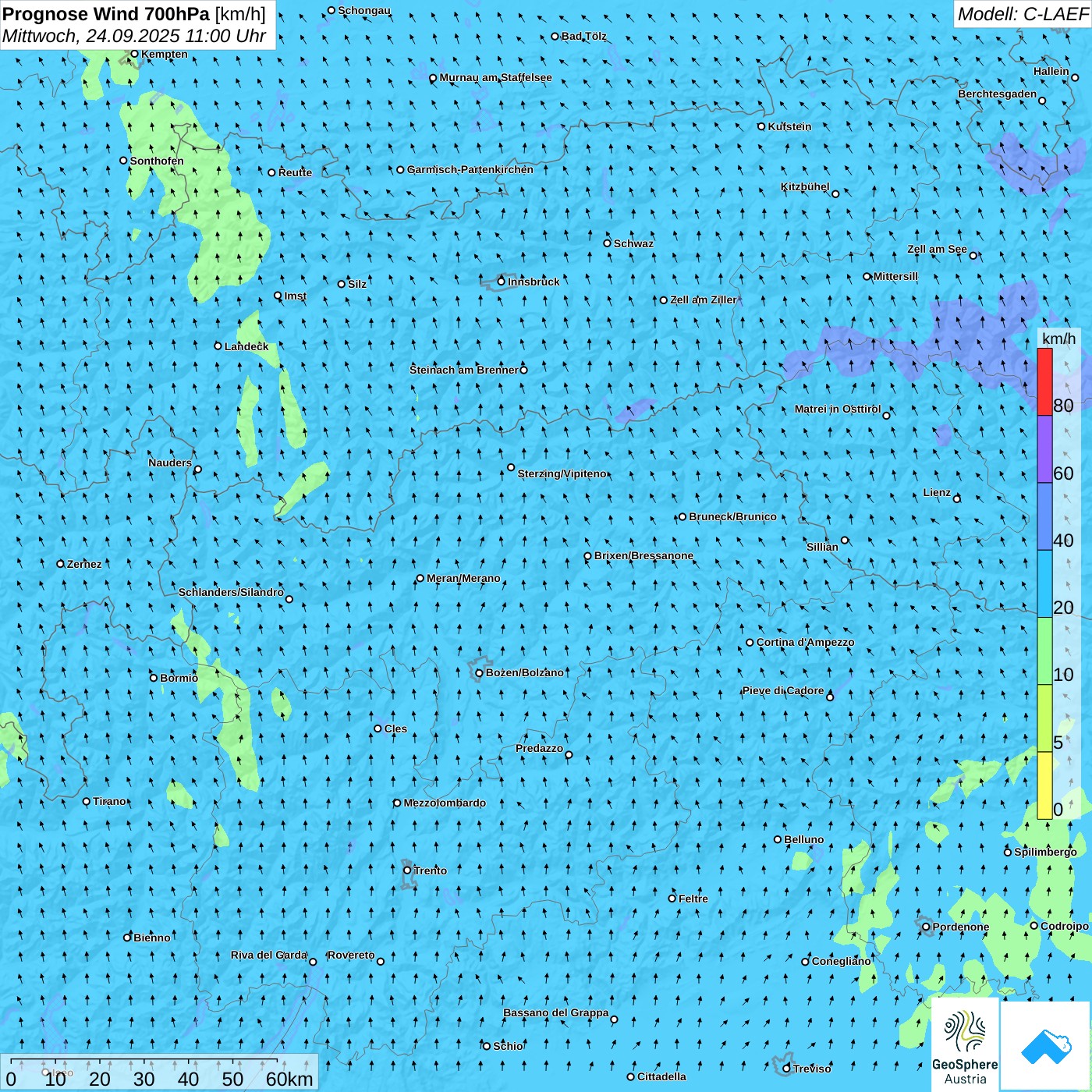Click the 'Steinach am Brenner' label
The width and height of the screenshot is (1092, 1092).
click(464, 370)
